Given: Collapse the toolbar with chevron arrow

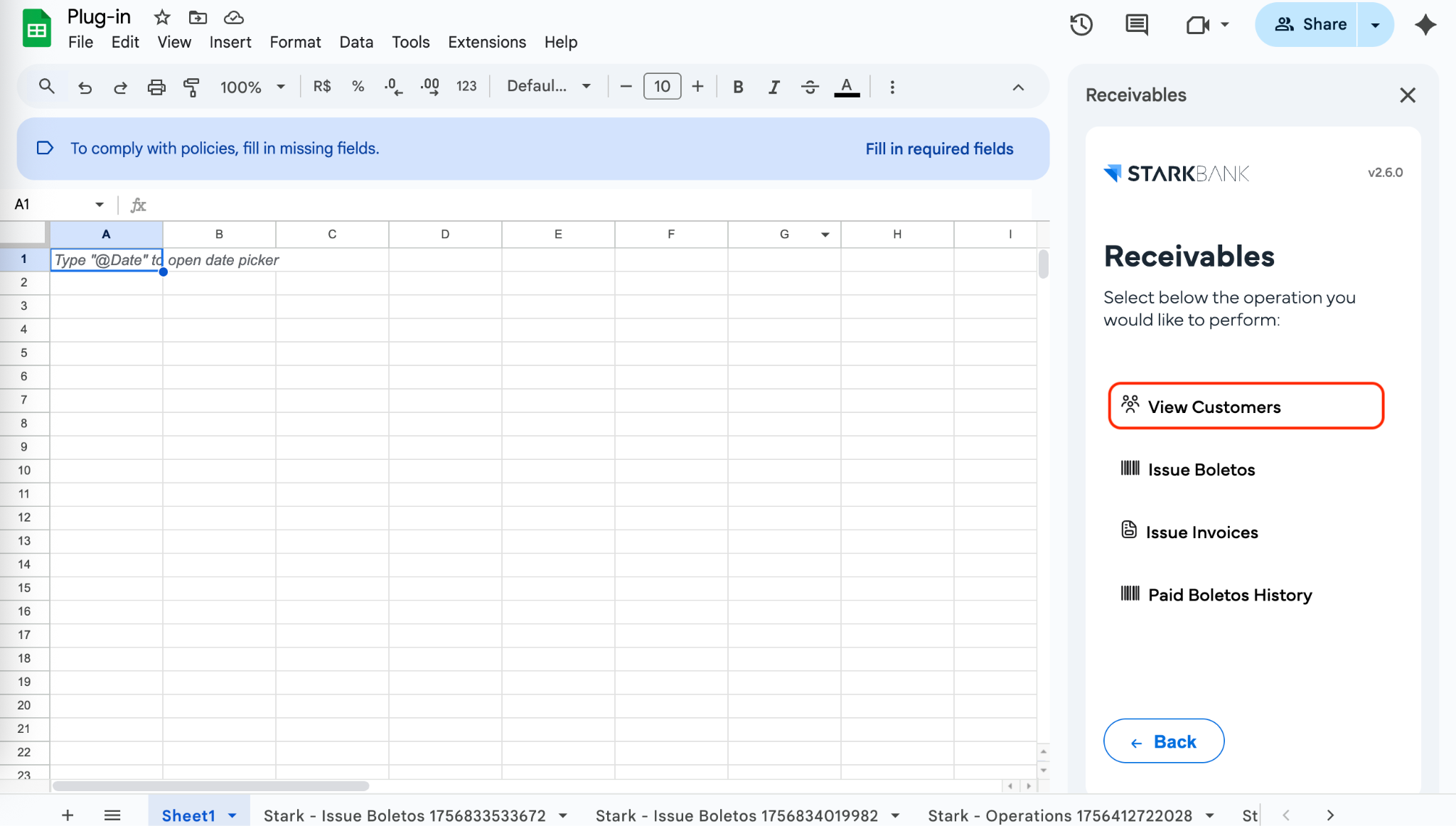Looking at the screenshot, I should click(1018, 87).
